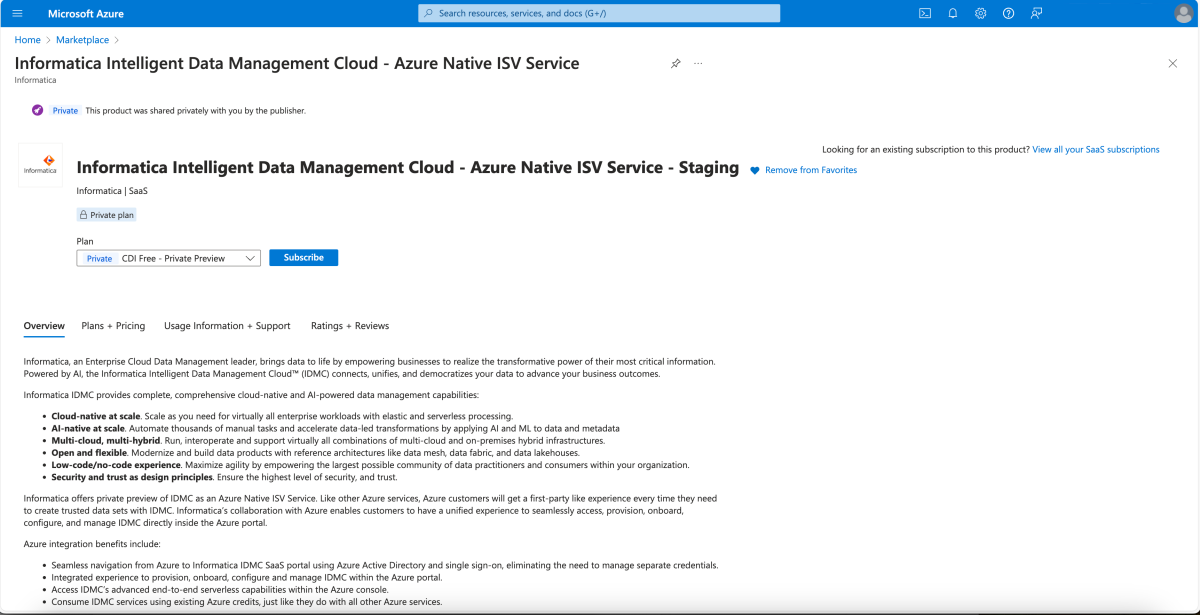Go to the Home breadcrumb
This screenshot has height=615, width=1200.
click(27, 40)
